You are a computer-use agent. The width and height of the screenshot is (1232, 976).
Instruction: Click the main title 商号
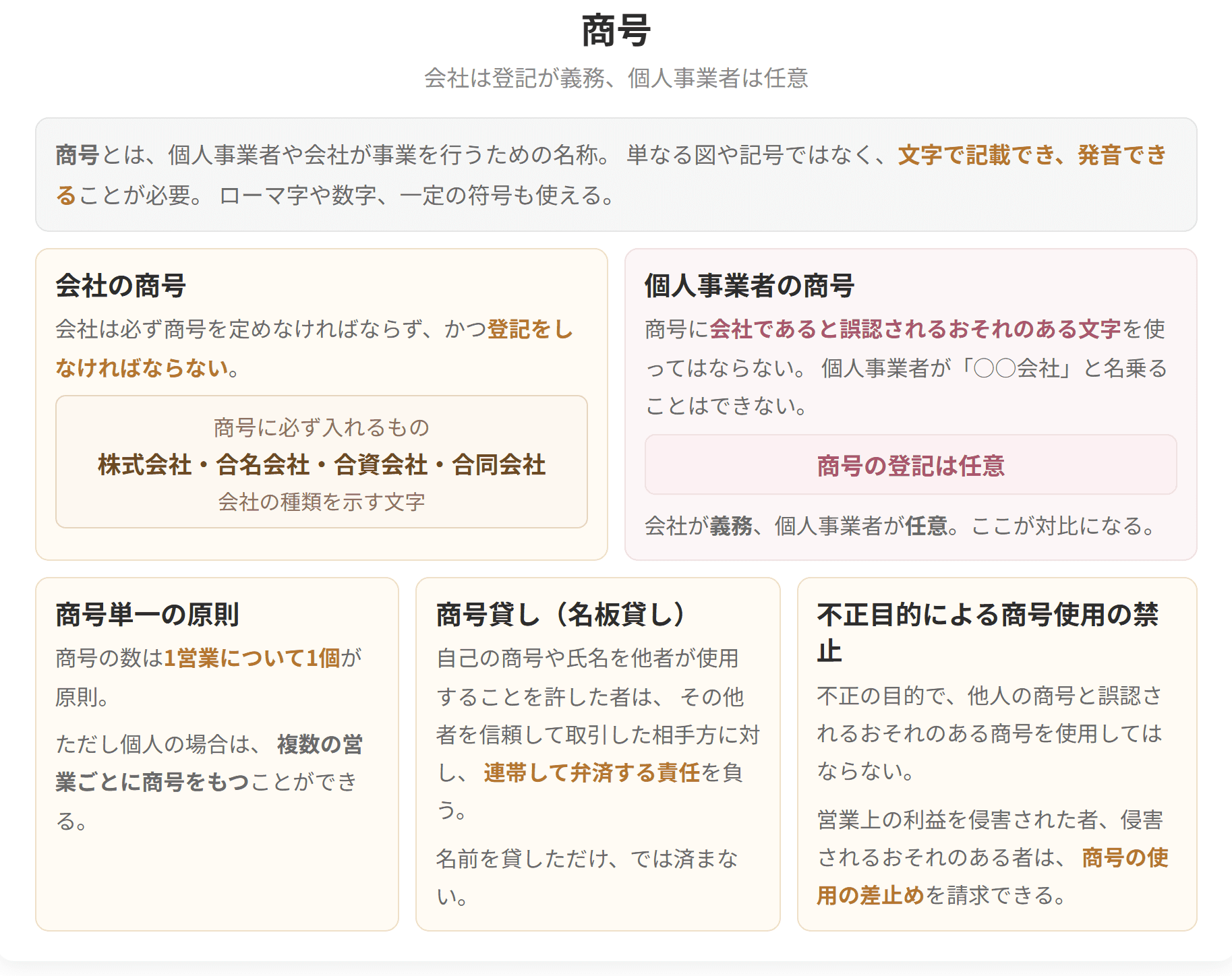616,31
